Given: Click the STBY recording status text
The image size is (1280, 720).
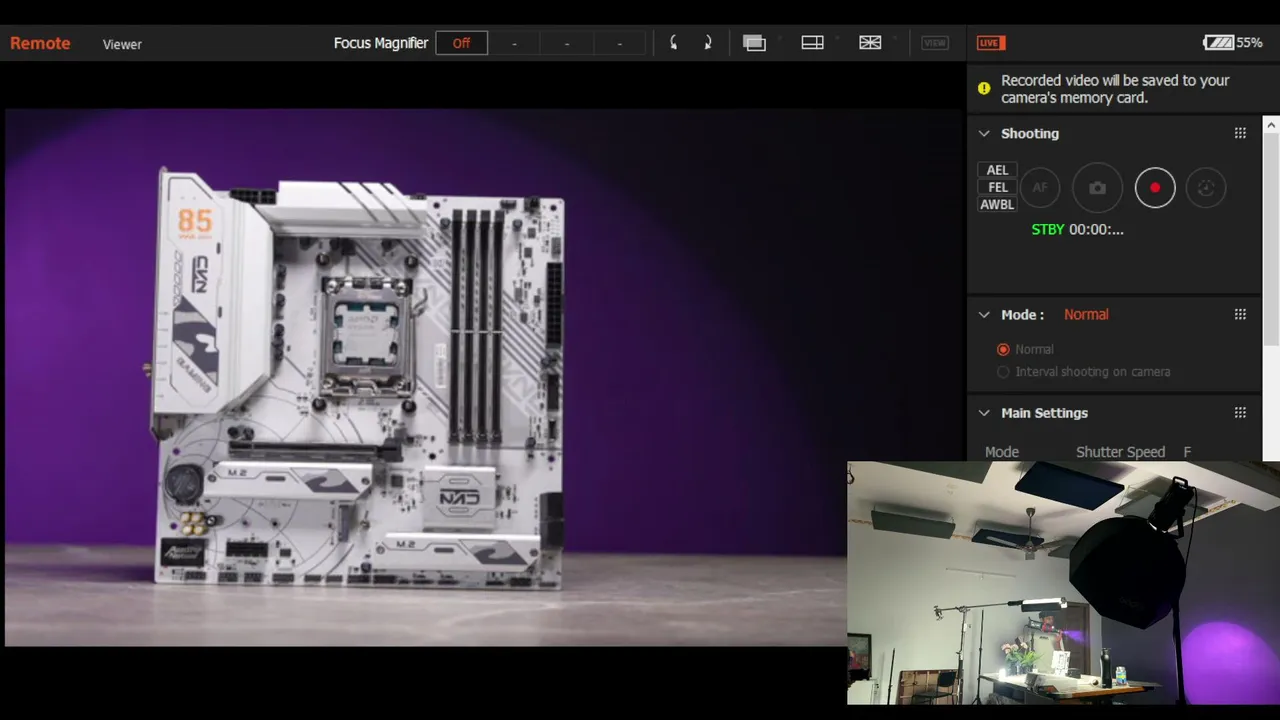Looking at the screenshot, I should [x=1048, y=229].
